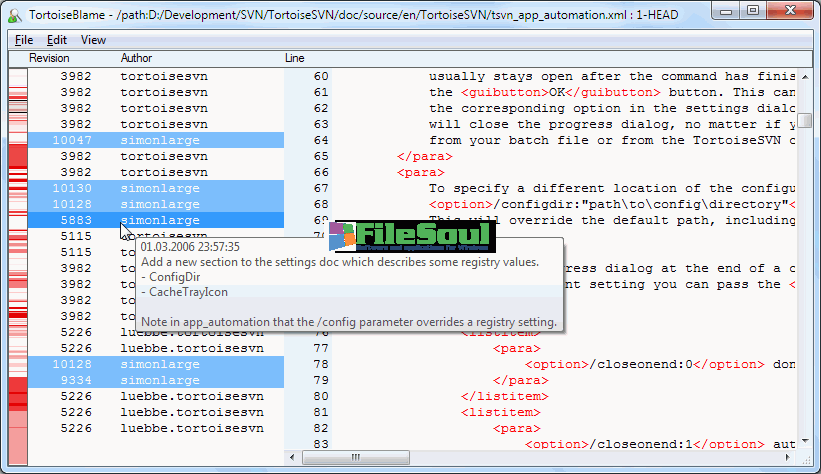Screen dimensions: 821x474
Task: Click the TortoiseBlame title bar app icon
Action: (15, 14)
